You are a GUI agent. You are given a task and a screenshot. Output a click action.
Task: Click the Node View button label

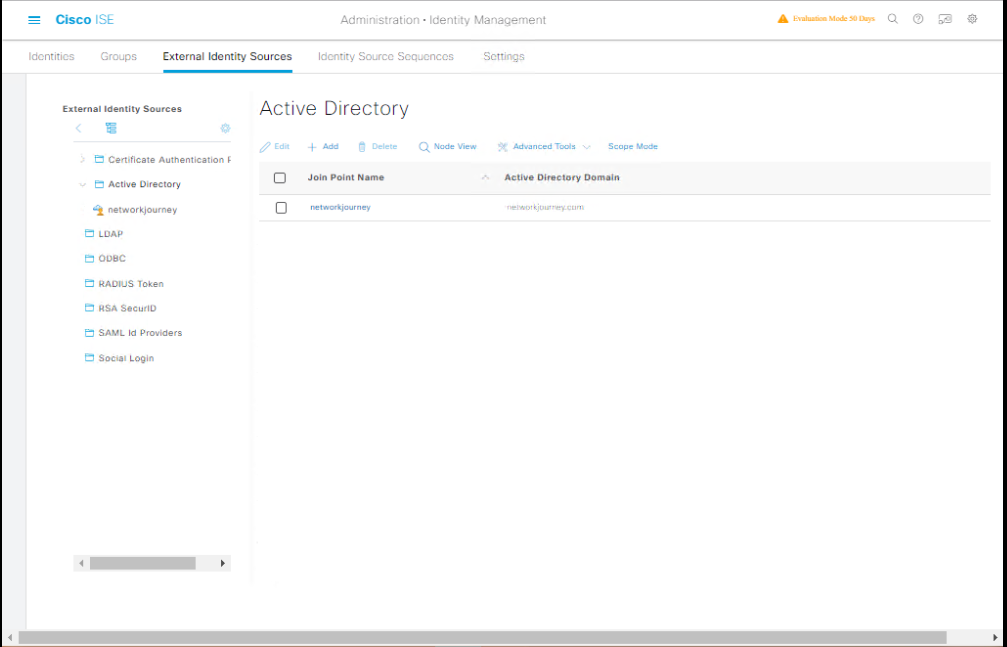pos(455,146)
